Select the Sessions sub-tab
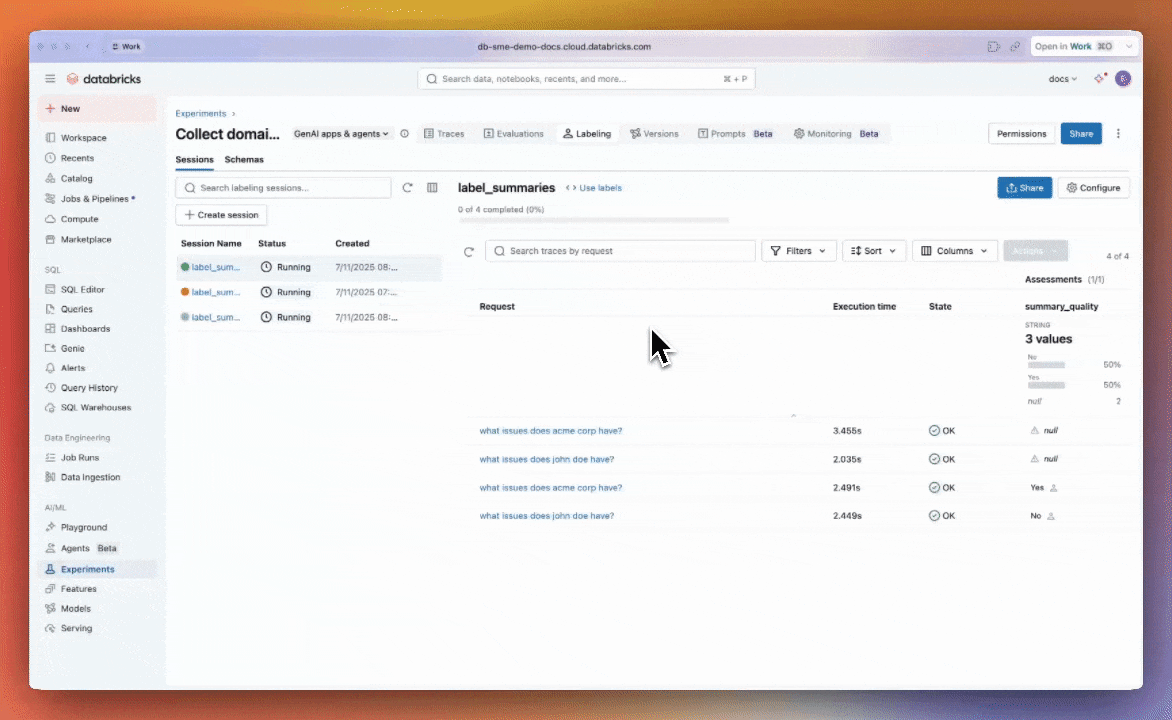Viewport: 1172px width, 720px height. pos(194,159)
